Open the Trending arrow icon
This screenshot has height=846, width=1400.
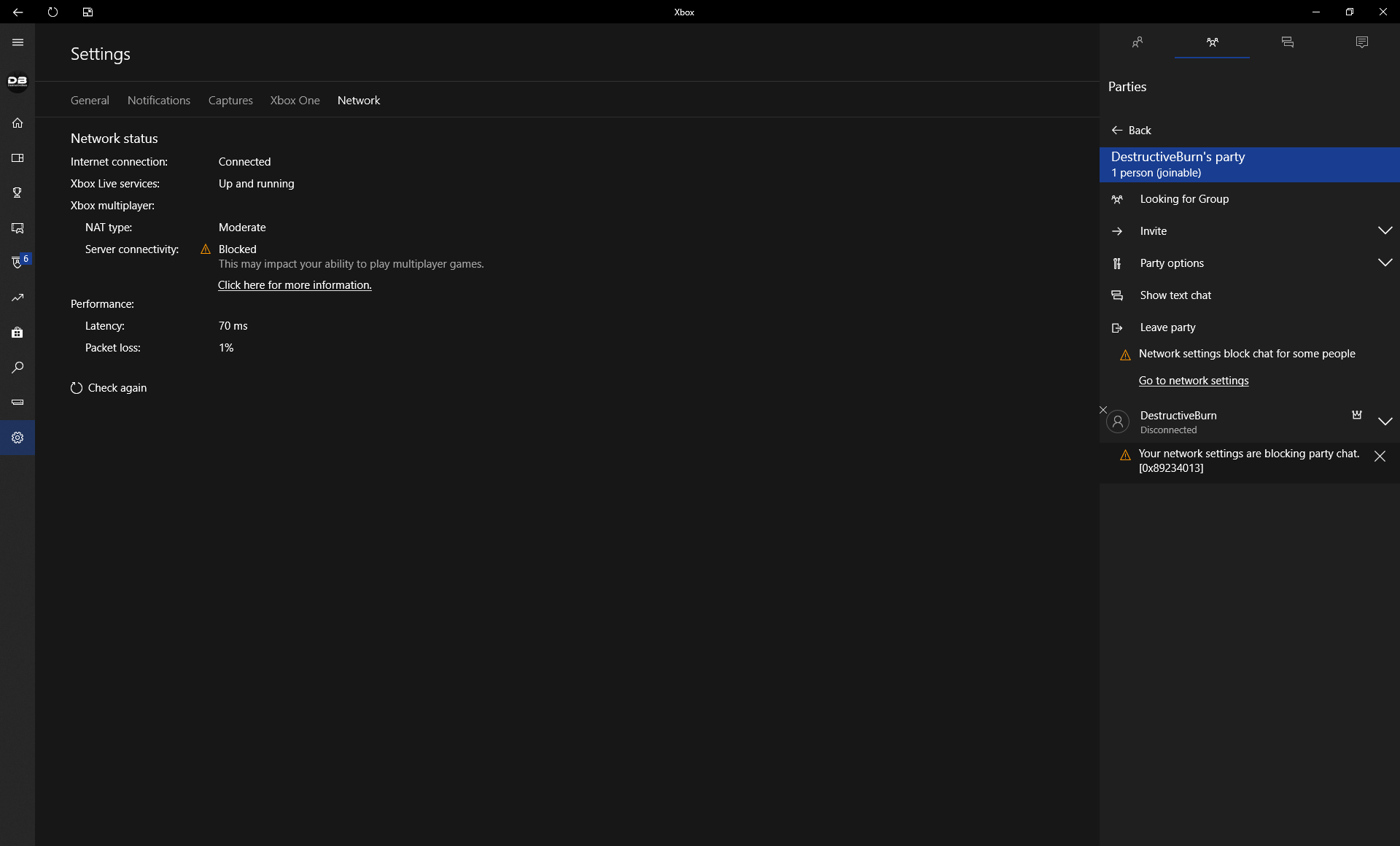point(17,298)
